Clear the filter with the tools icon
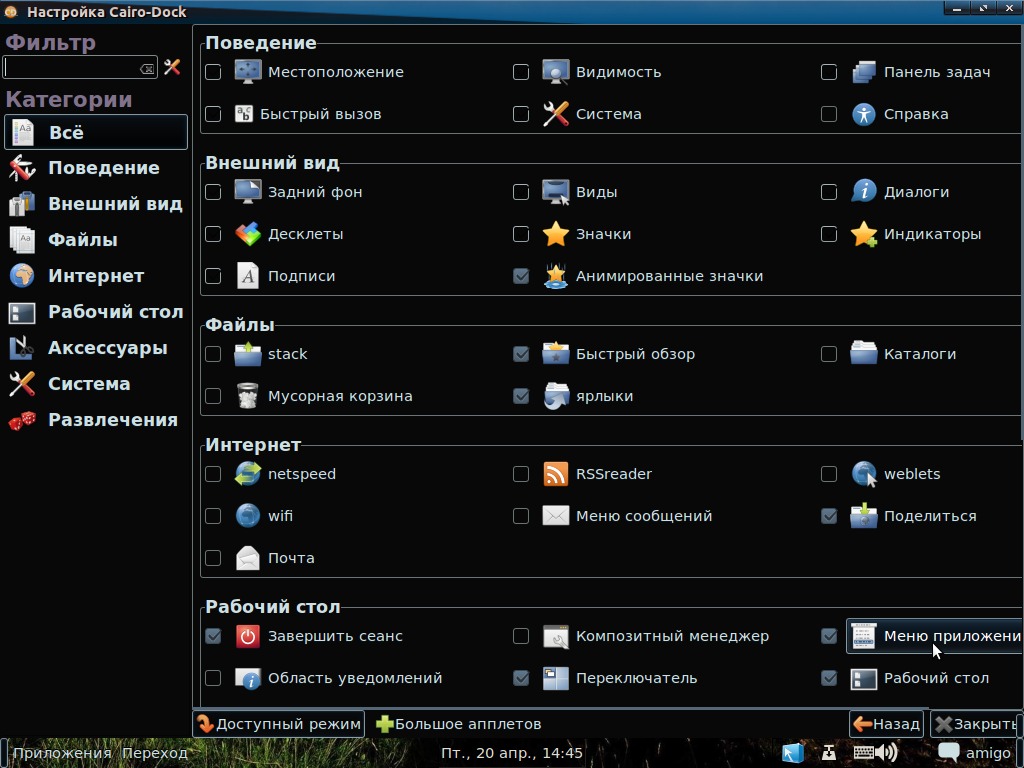 point(172,67)
